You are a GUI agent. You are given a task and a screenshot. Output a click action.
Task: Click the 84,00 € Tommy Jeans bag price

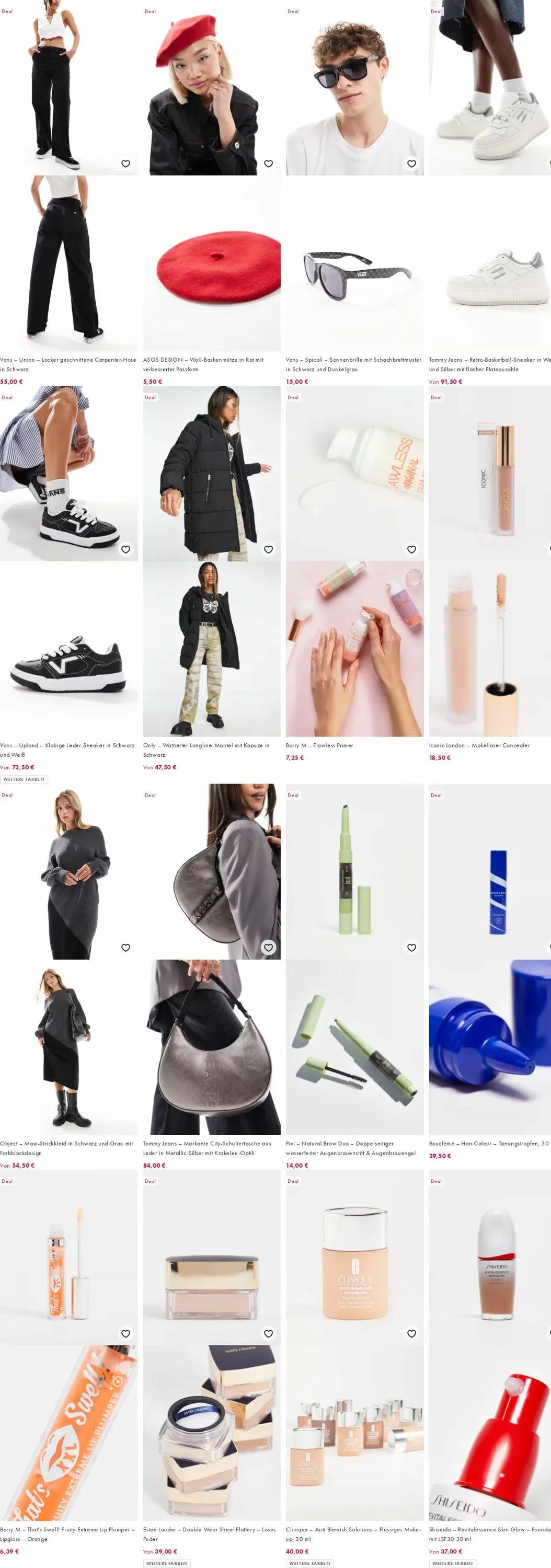pyautogui.click(x=154, y=1165)
